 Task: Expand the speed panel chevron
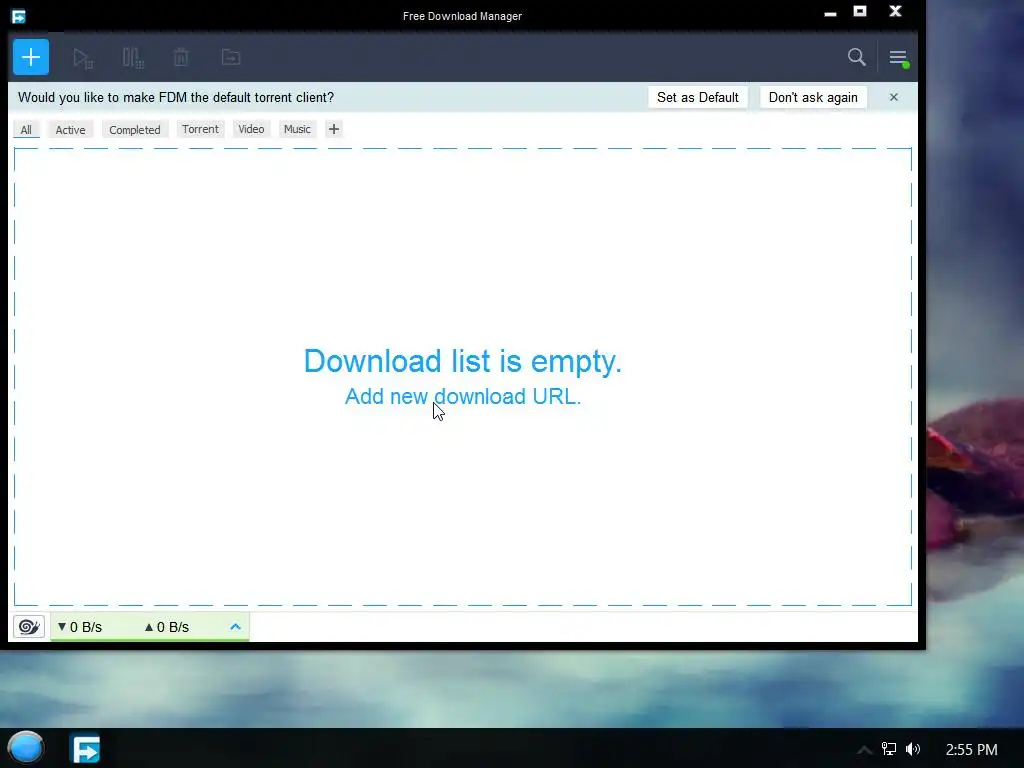(x=236, y=627)
